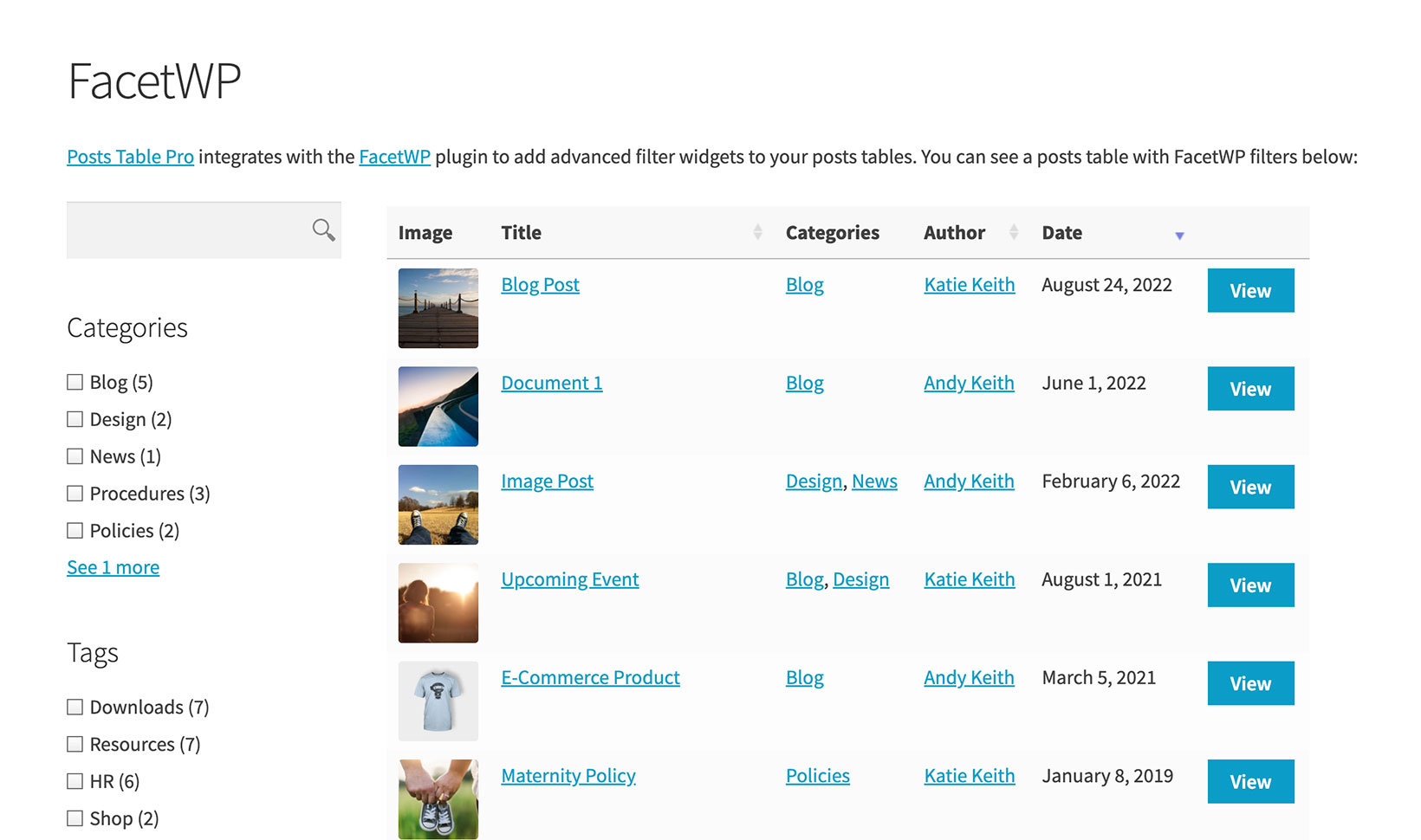This screenshot has height=840, width=1421.
Task: Open the FacetWP plugin link
Action: tap(394, 157)
